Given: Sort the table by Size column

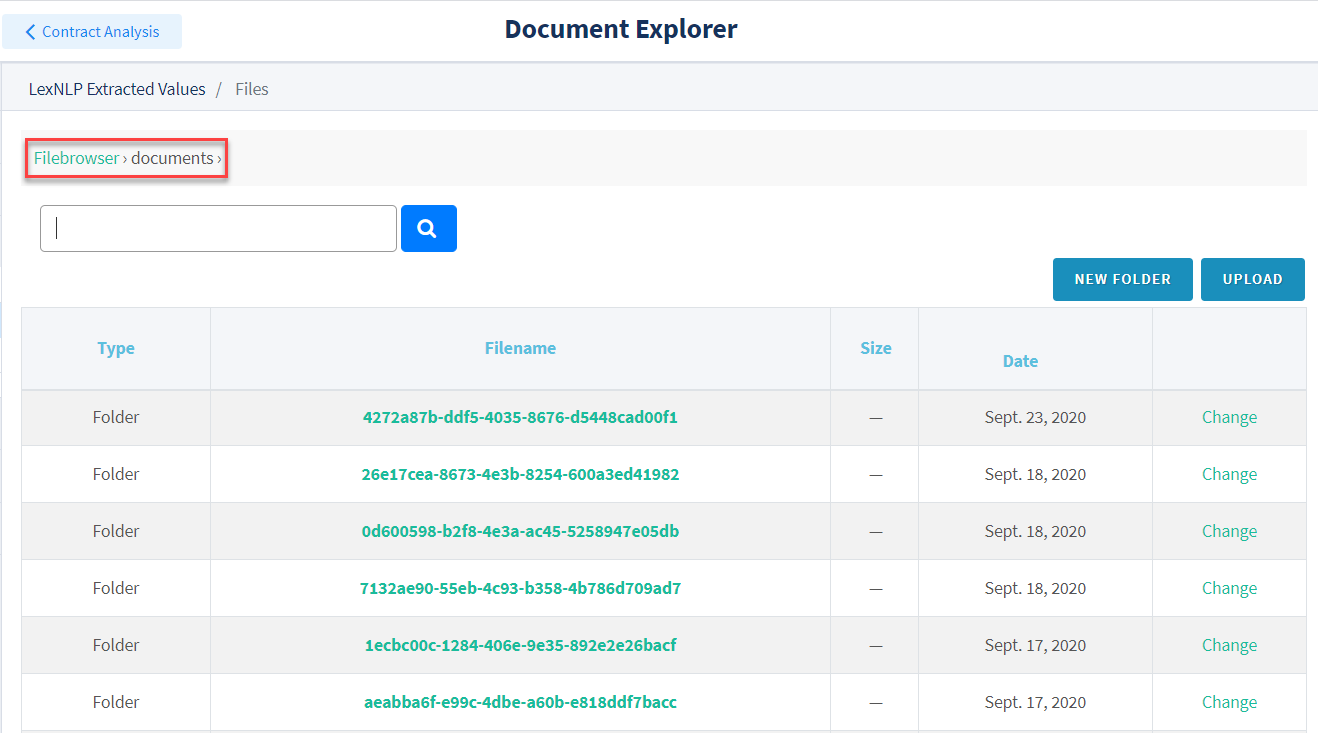Looking at the screenshot, I should tap(875, 349).
